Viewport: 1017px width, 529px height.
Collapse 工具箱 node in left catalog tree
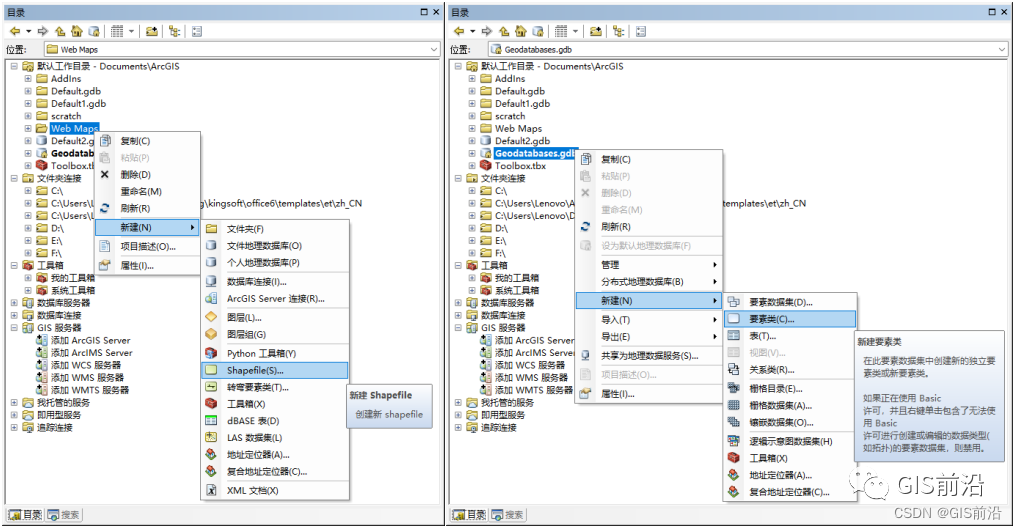pyautogui.click(x=14, y=265)
